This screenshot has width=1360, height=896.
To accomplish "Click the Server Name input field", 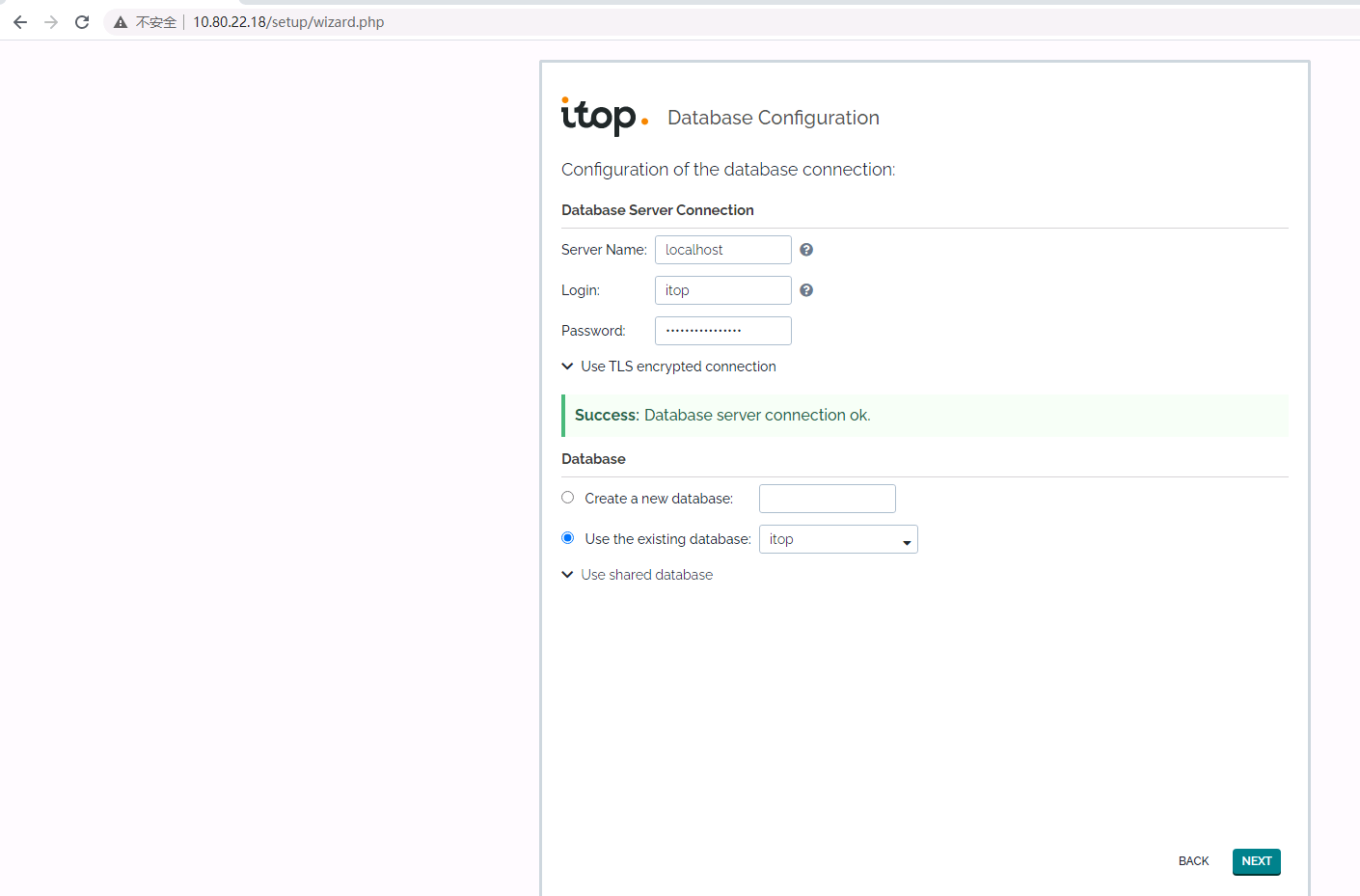I will [x=722, y=250].
